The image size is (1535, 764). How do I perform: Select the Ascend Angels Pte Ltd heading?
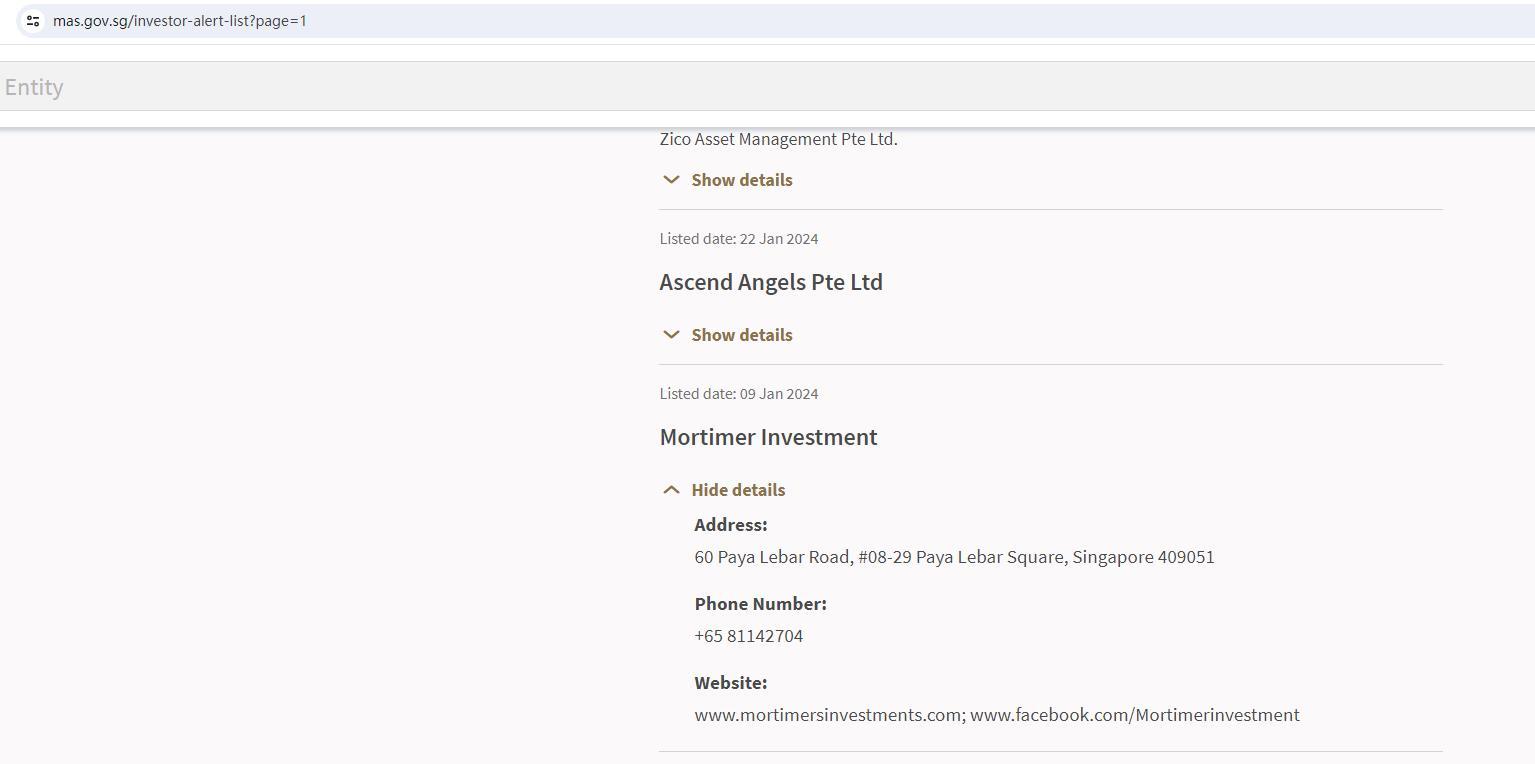tap(770, 283)
